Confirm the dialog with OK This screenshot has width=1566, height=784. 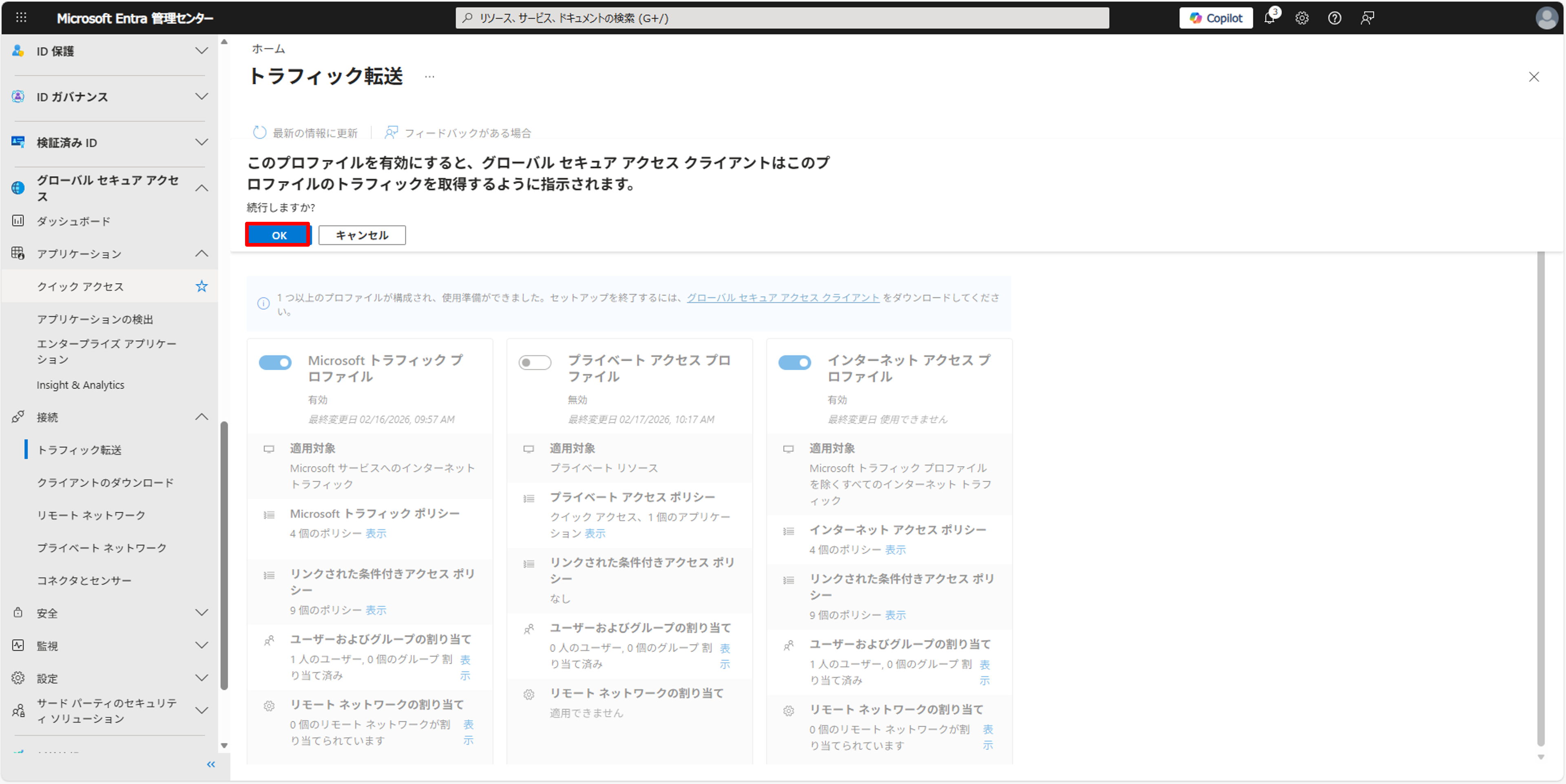(279, 235)
